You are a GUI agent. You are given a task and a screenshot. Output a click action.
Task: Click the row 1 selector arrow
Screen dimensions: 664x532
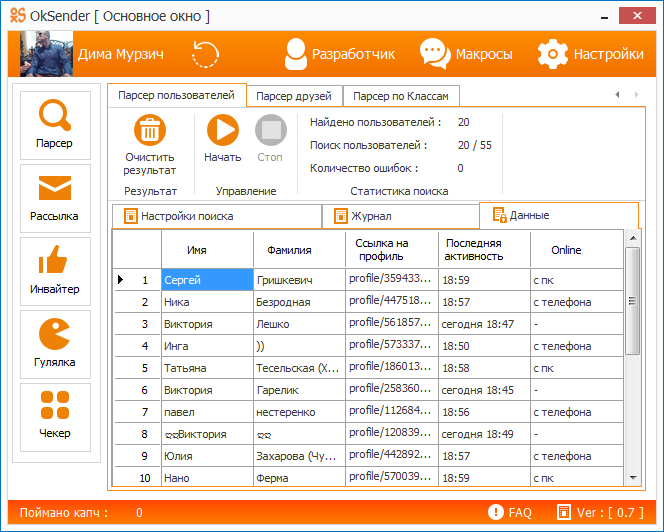pos(120,280)
